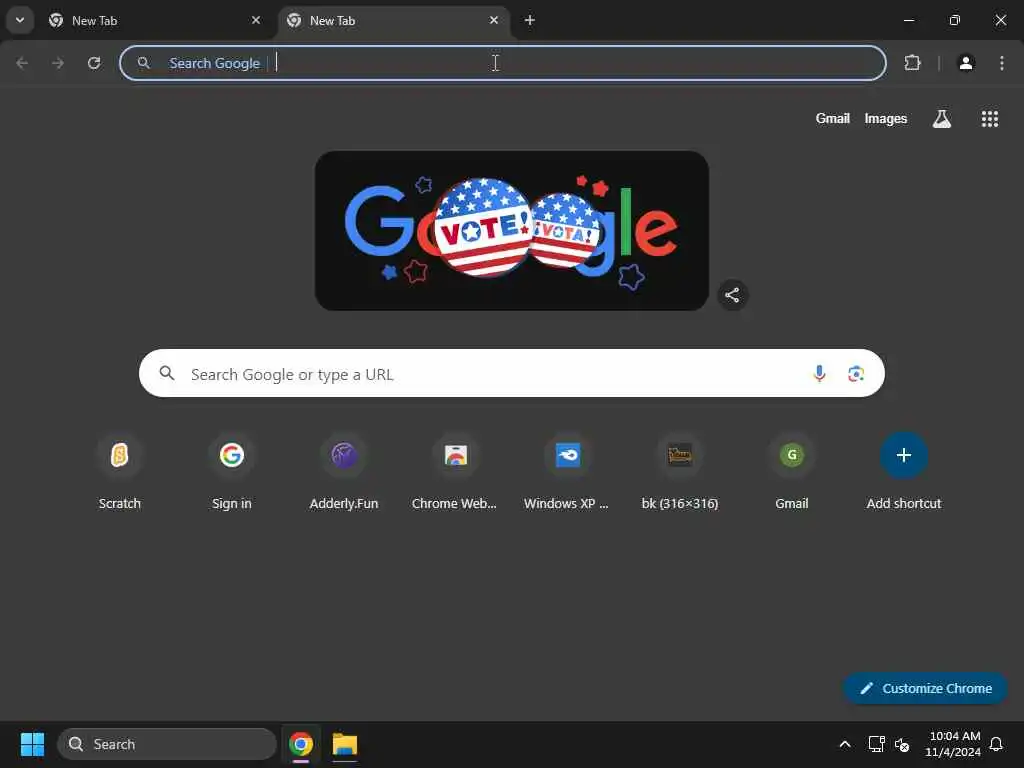
Task: Select the second New Tab
Action: tap(393, 20)
